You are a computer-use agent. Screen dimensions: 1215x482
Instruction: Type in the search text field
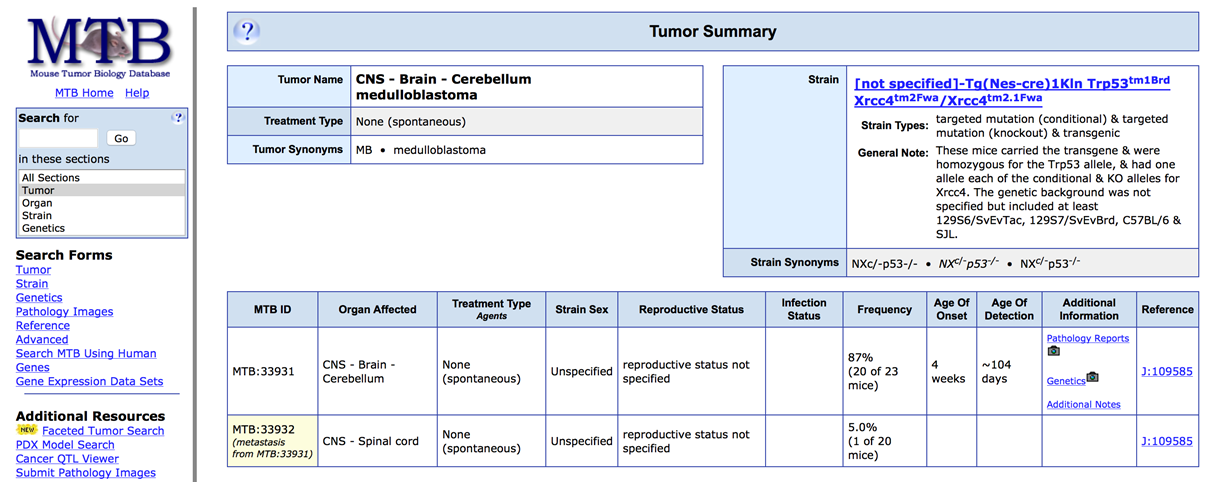click(x=58, y=138)
